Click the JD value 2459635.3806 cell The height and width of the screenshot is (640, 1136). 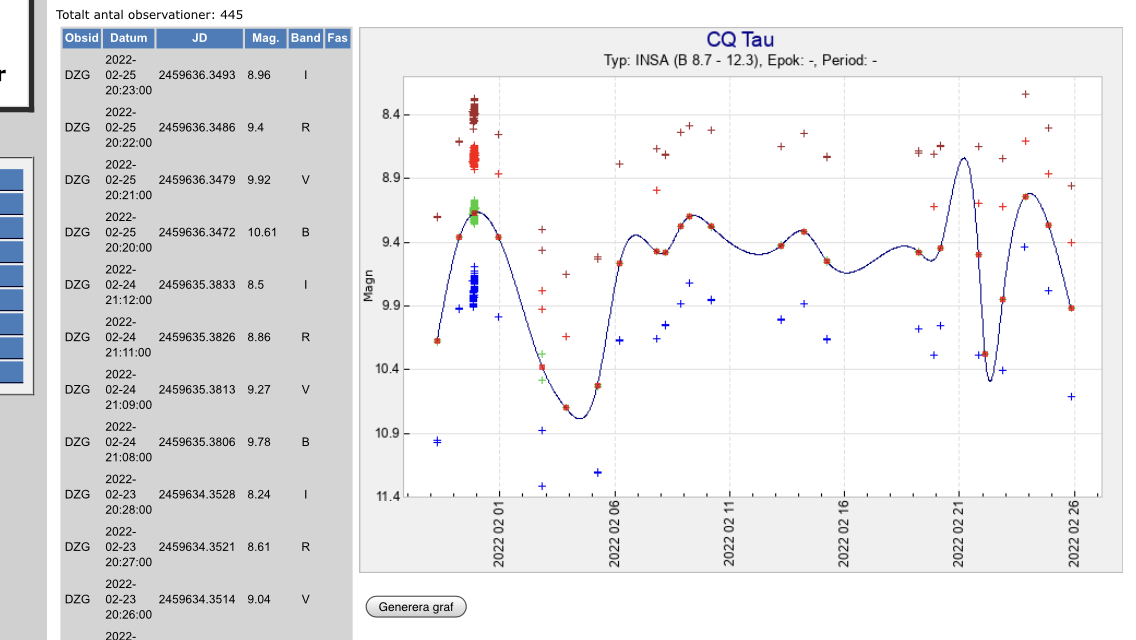tap(197, 442)
